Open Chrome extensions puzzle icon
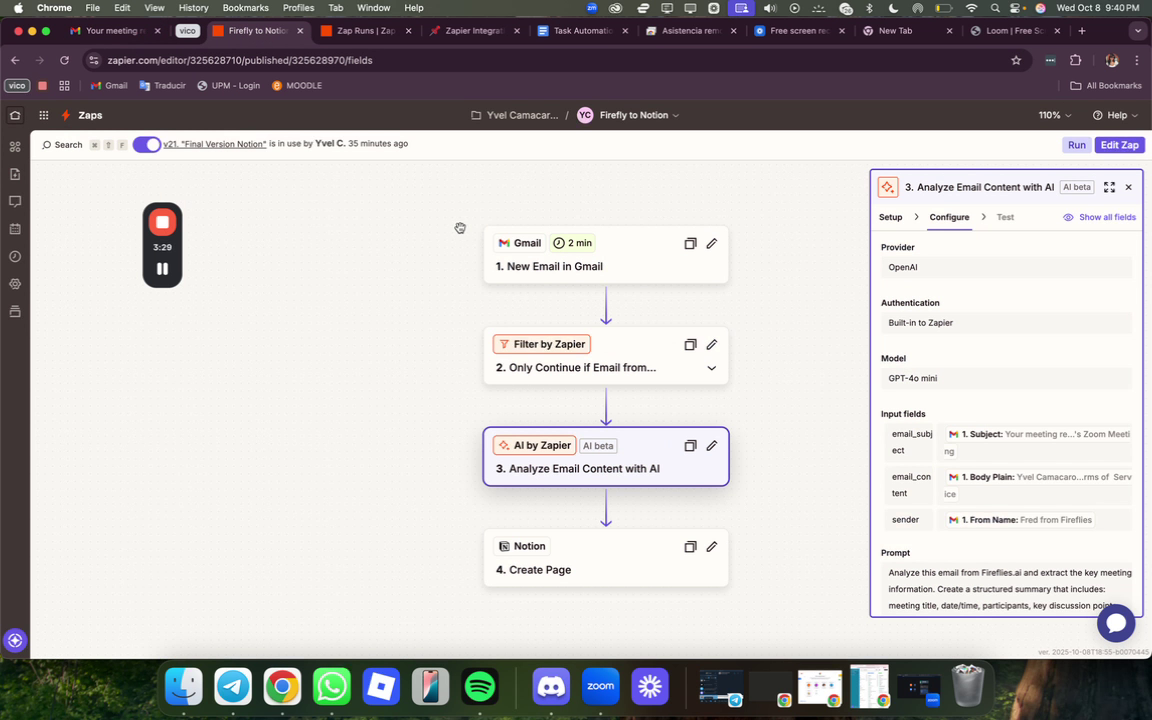The image size is (1152, 720). (x=1076, y=60)
